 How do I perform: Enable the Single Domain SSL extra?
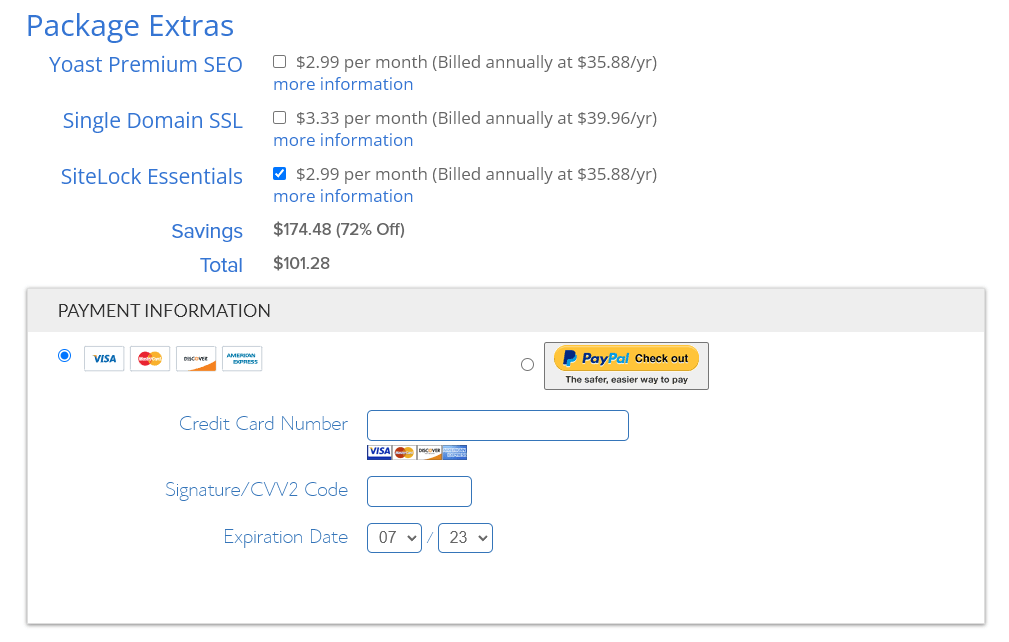[280, 117]
